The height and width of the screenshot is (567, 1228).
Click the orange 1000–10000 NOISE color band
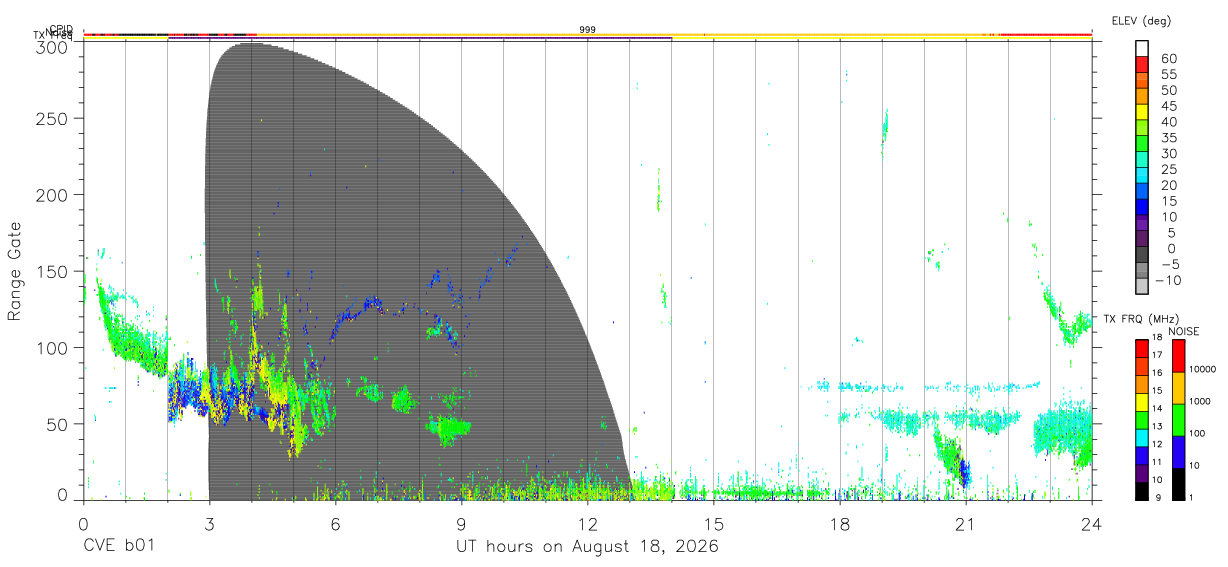pyautogui.click(x=1180, y=387)
